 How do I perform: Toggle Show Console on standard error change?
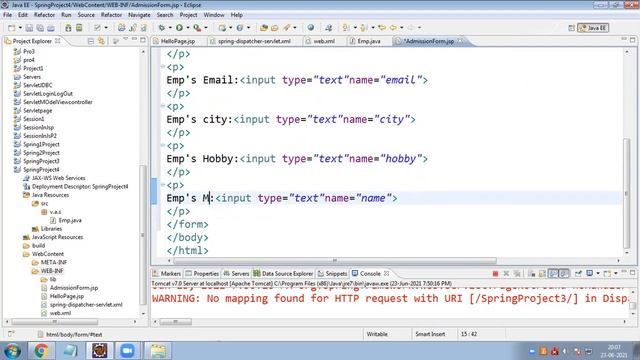pyautogui.click(x=564, y=273)
